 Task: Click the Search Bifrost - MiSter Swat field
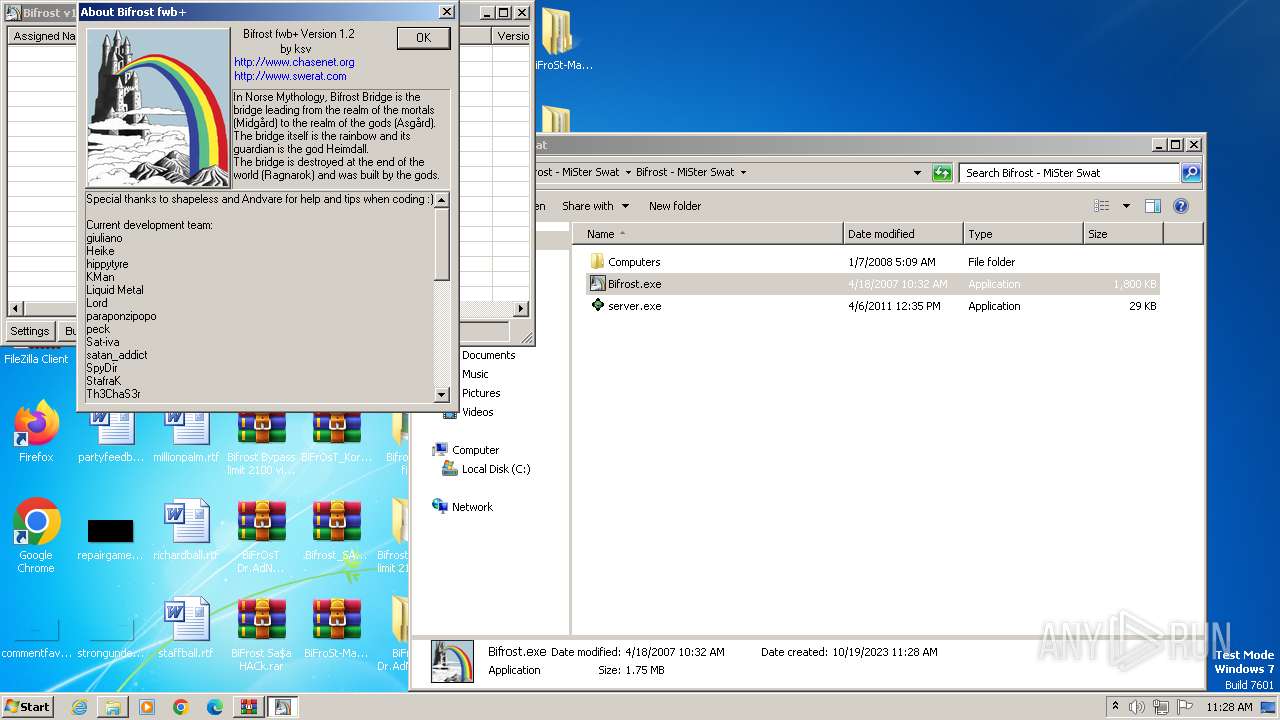(1069, 173)
